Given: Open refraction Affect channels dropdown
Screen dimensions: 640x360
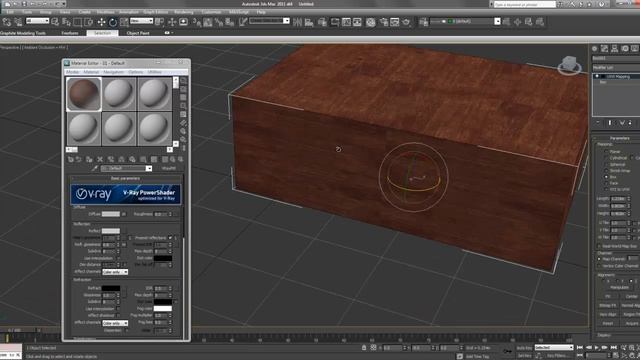Looking at the screenshot, I should [x=115, y=323].
